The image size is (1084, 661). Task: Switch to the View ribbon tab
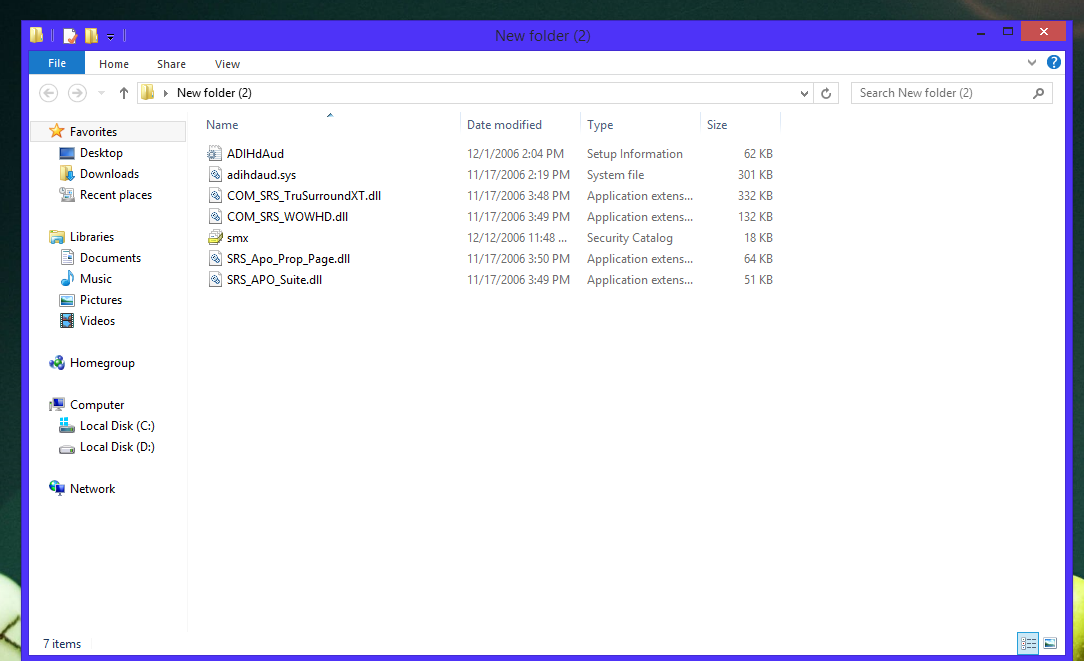227,64
